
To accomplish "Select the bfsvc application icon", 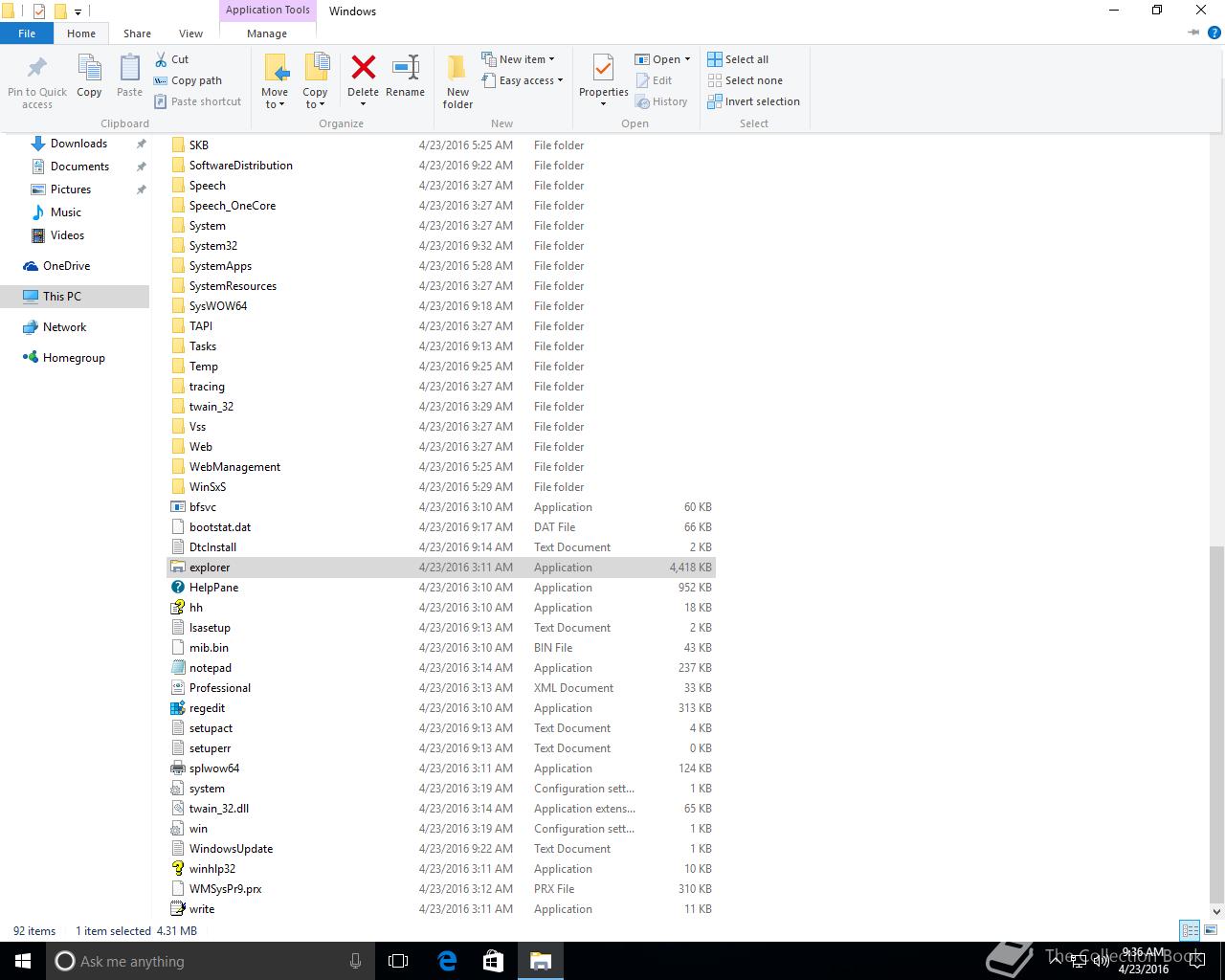I will (x=177, y=507).
